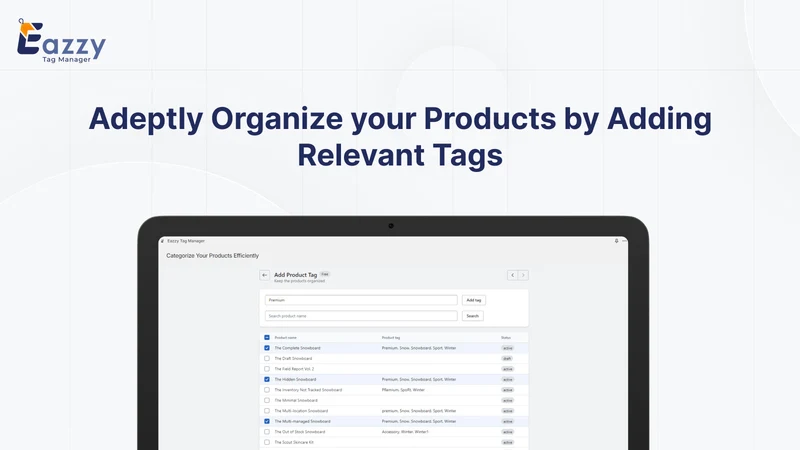Click tags cell of The Out of Stock Snowboard
This screenshot has height=450, width=800.
tap(405, 432)
